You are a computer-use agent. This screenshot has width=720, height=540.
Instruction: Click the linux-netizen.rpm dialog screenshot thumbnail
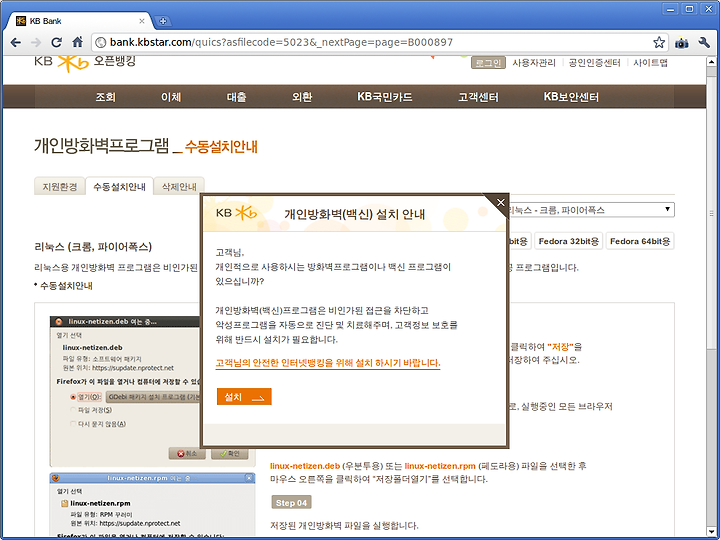pos(152,505)
